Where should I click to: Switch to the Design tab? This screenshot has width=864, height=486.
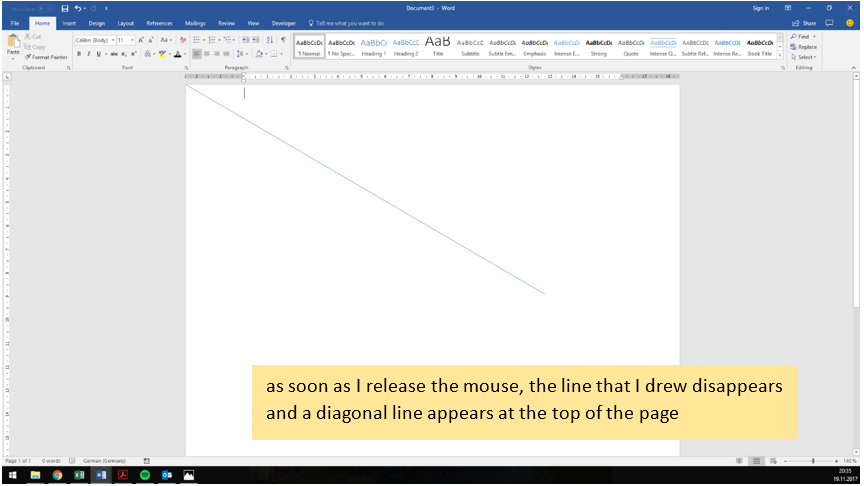96,23
